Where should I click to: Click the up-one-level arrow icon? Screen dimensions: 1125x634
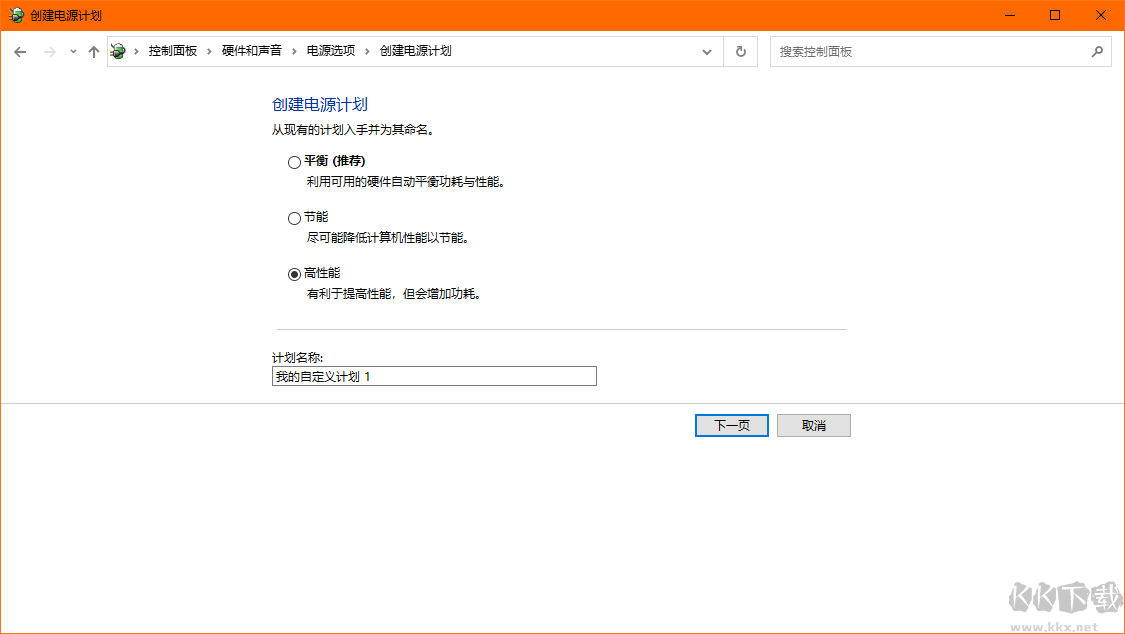coord(94,51)
